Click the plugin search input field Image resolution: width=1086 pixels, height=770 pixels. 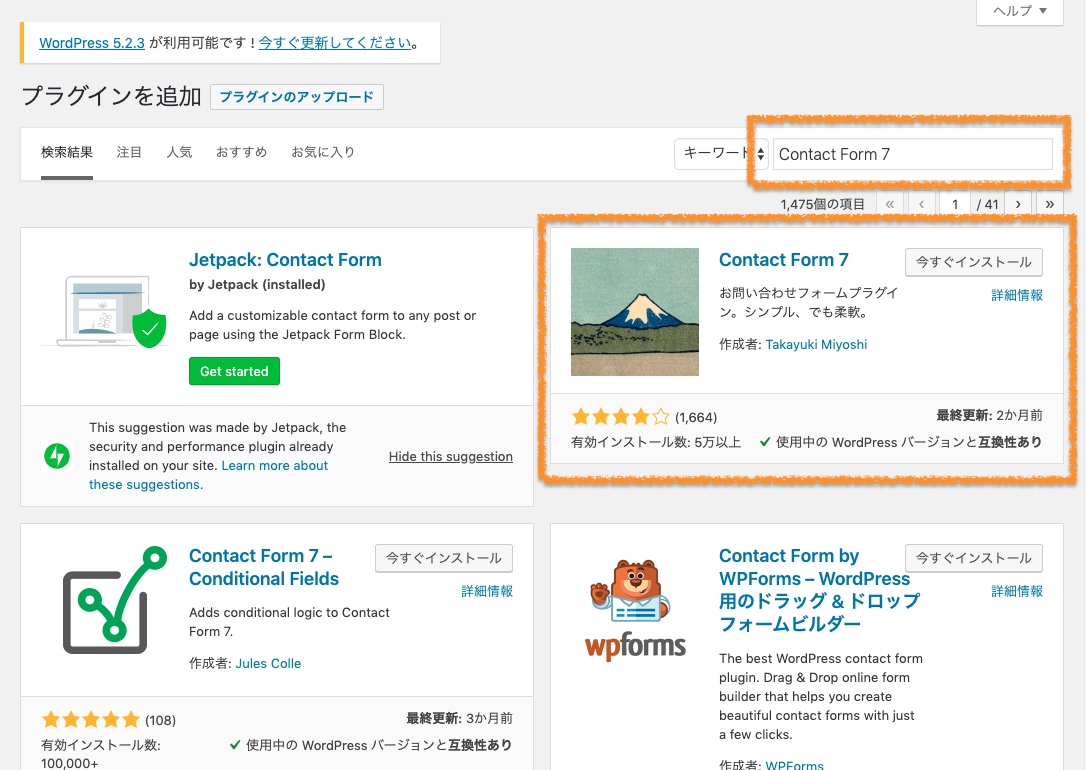click(912, 154)
